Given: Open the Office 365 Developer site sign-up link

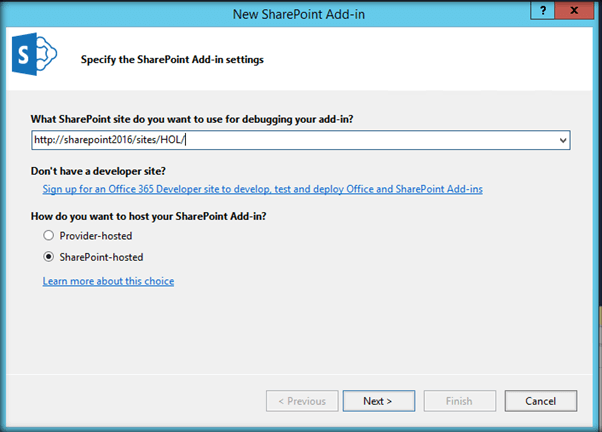Looking at the screenshot, I should [x=262, y=188].
